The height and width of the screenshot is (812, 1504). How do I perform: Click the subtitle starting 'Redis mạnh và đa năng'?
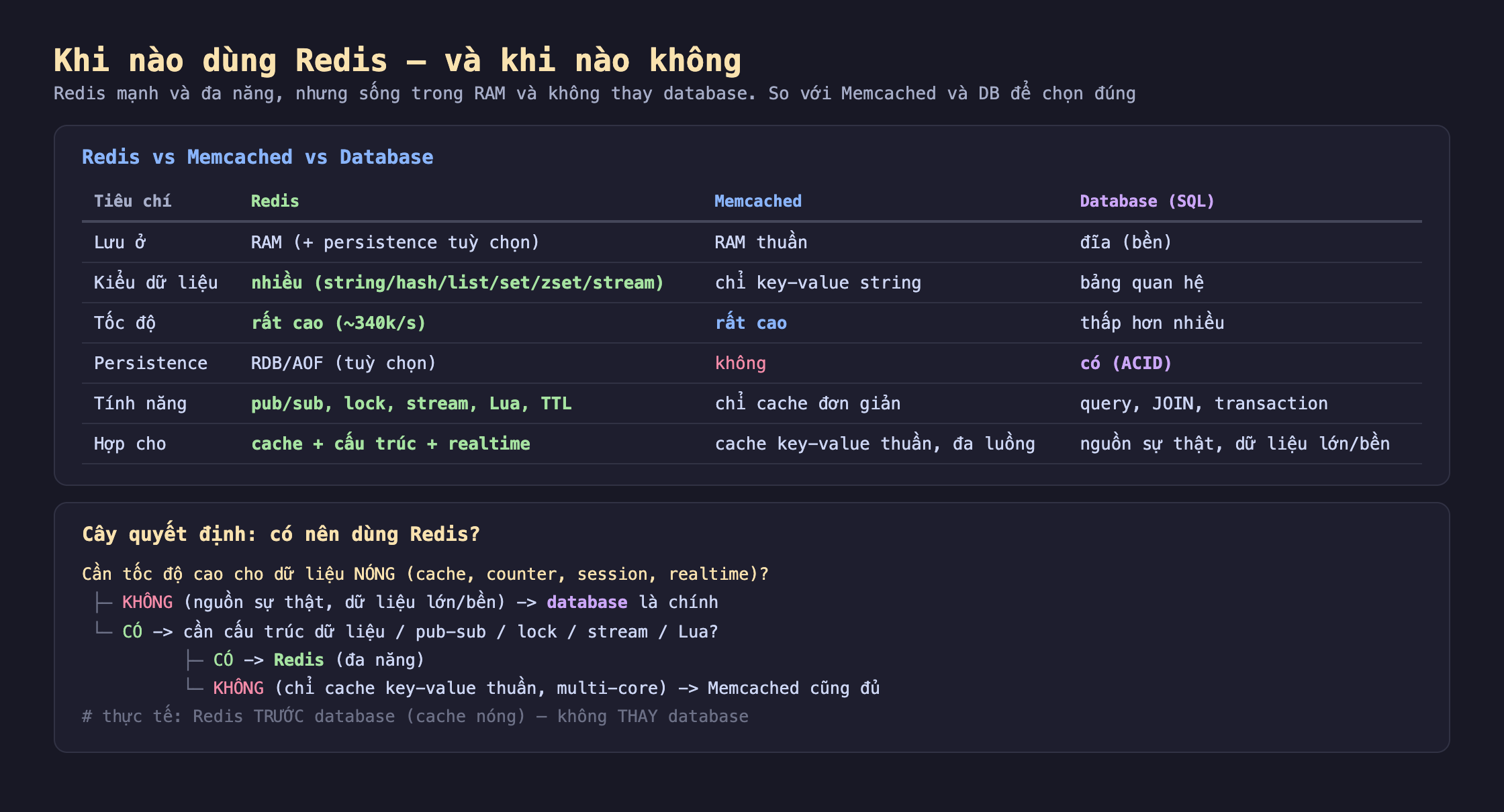(595, 93)
